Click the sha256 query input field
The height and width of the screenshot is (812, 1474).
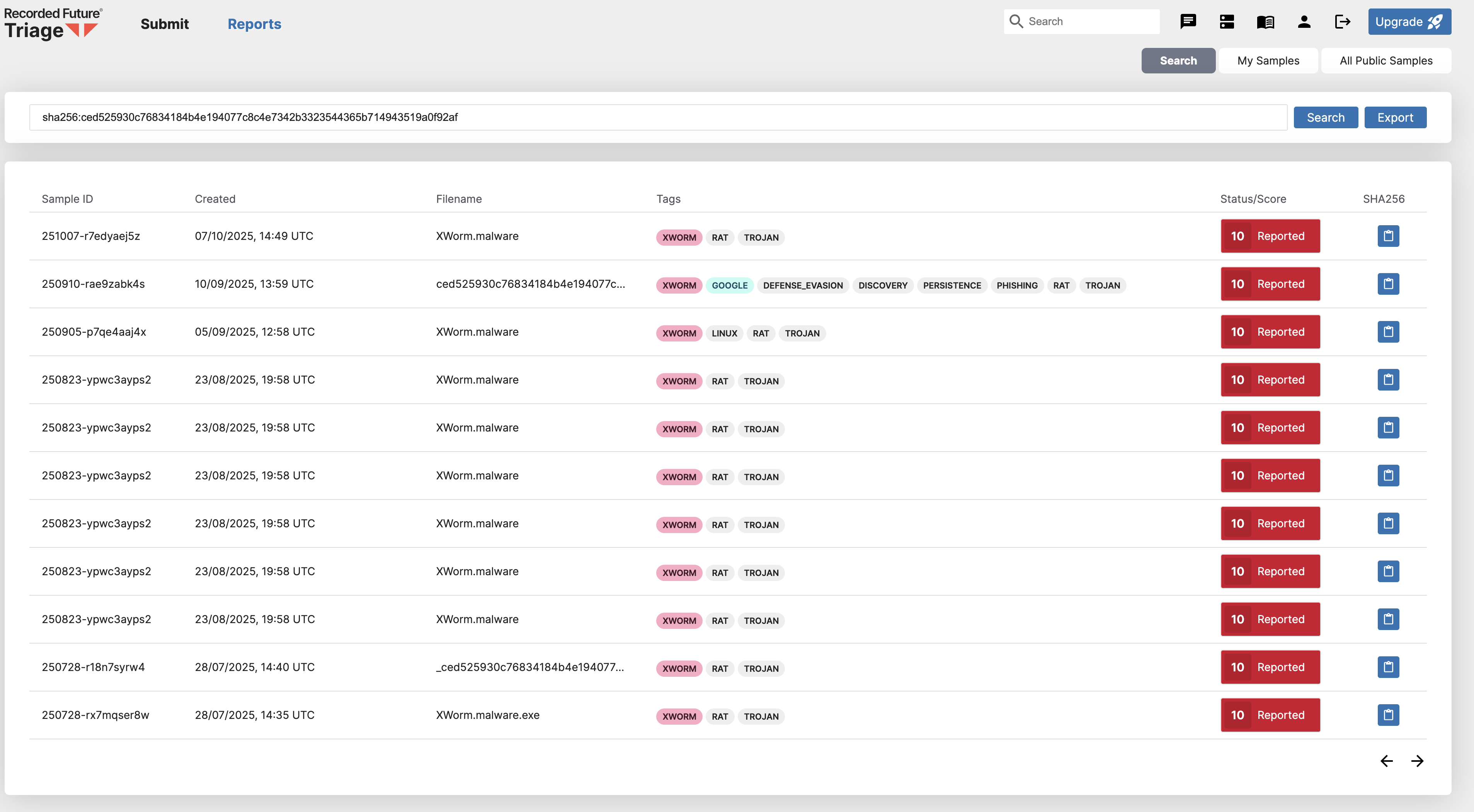658,117
